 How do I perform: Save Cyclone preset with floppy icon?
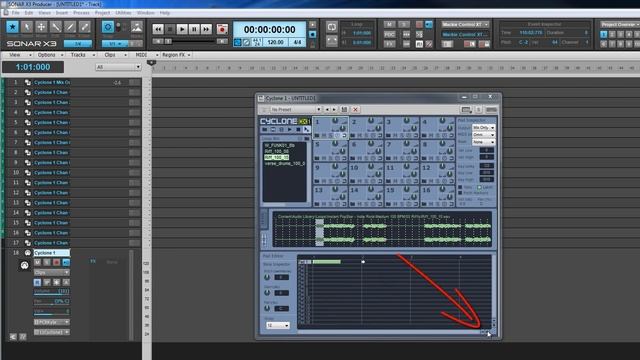[344, 109]
